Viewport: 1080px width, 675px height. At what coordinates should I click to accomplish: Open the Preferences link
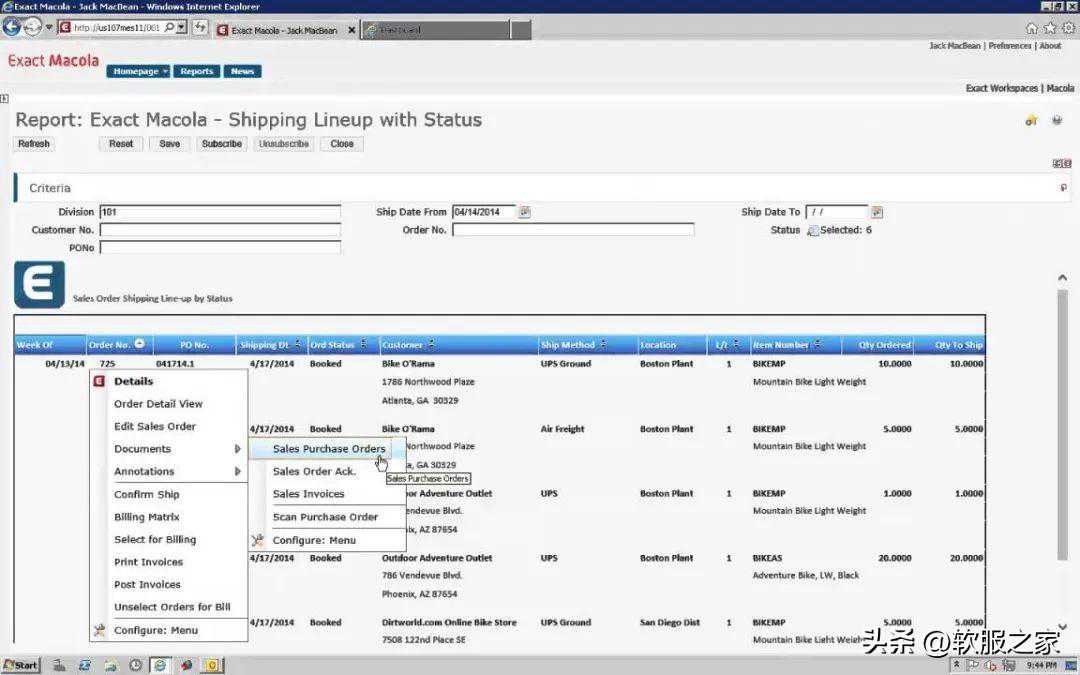pyautogui.click(x=1009, y=46)
